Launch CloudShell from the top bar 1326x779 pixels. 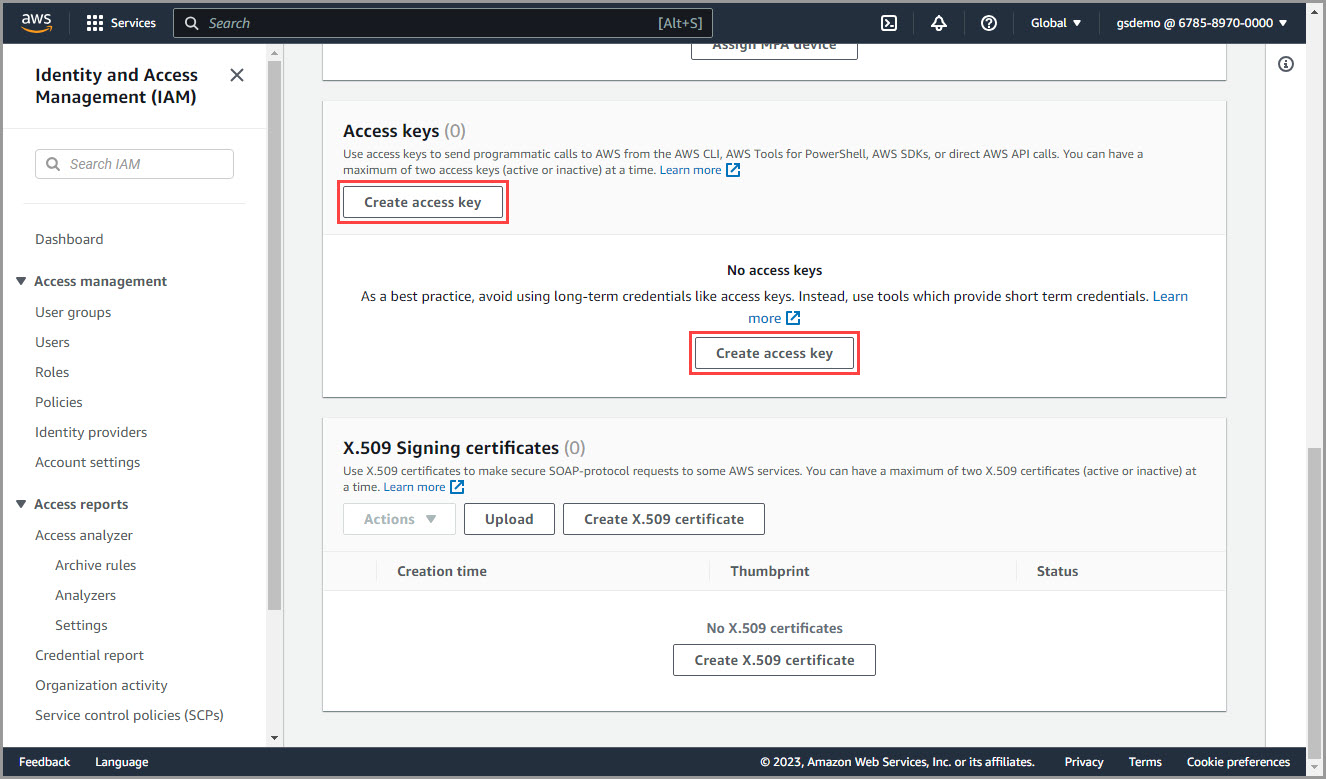point(887,23)
